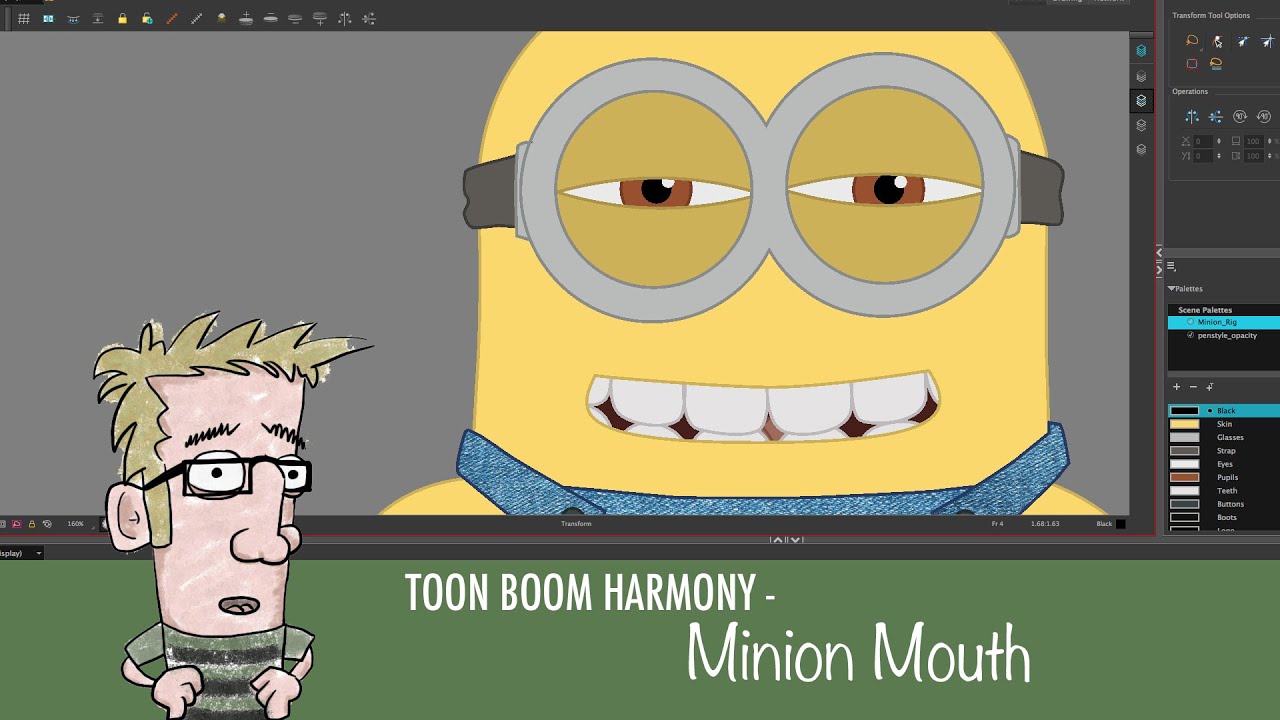Open the display dropdown at bottom left
This screenshot has width=1280, height=720.
pyautogui.click(x=22, y=553)
